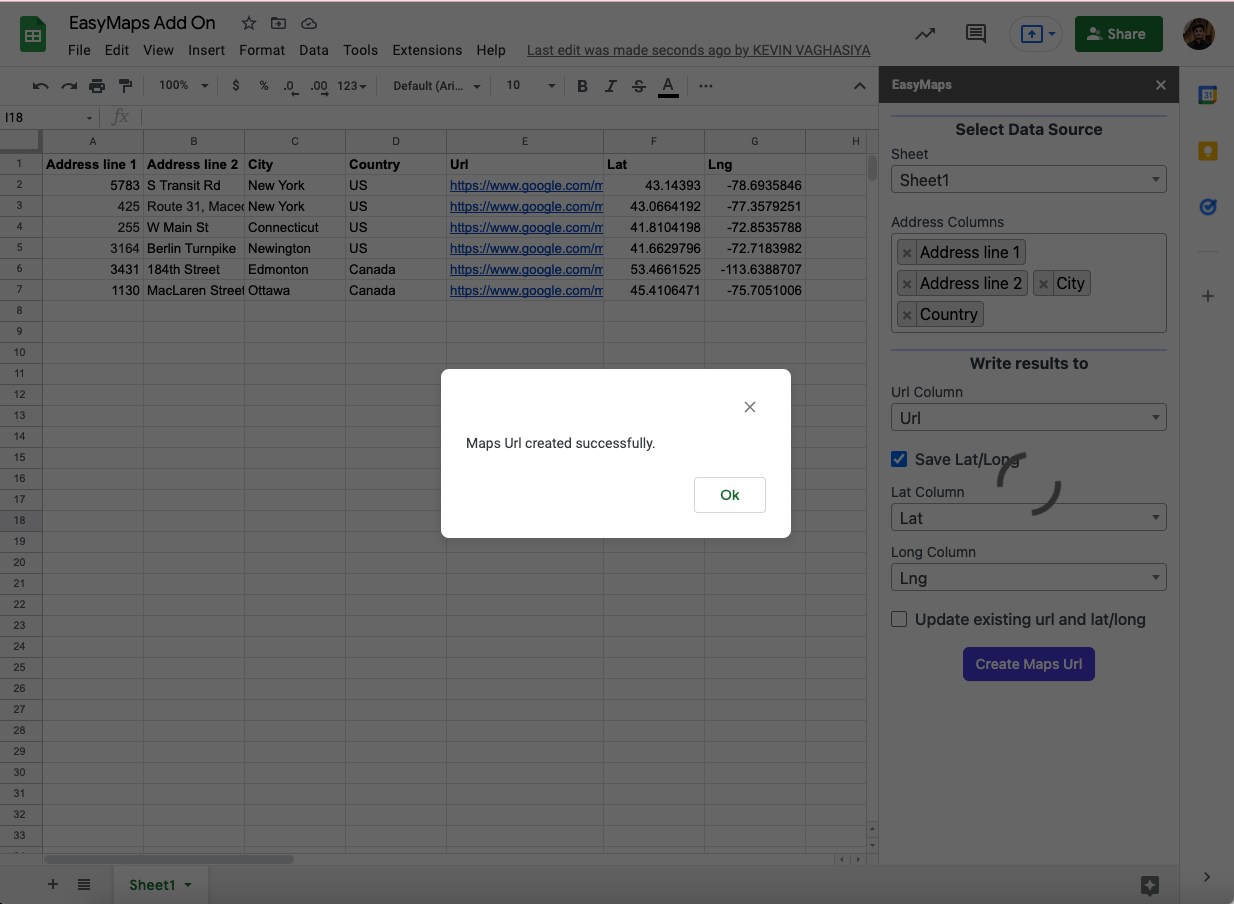Open the Format menu
Image resolution: width=1234 pixels, height=904 pixels.
(262, 50)
